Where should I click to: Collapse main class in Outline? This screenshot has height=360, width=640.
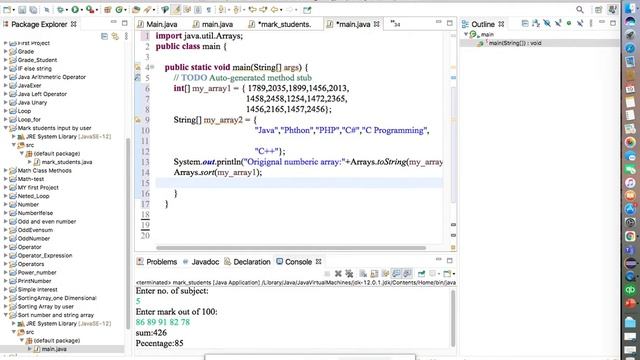tap(466, 34)
